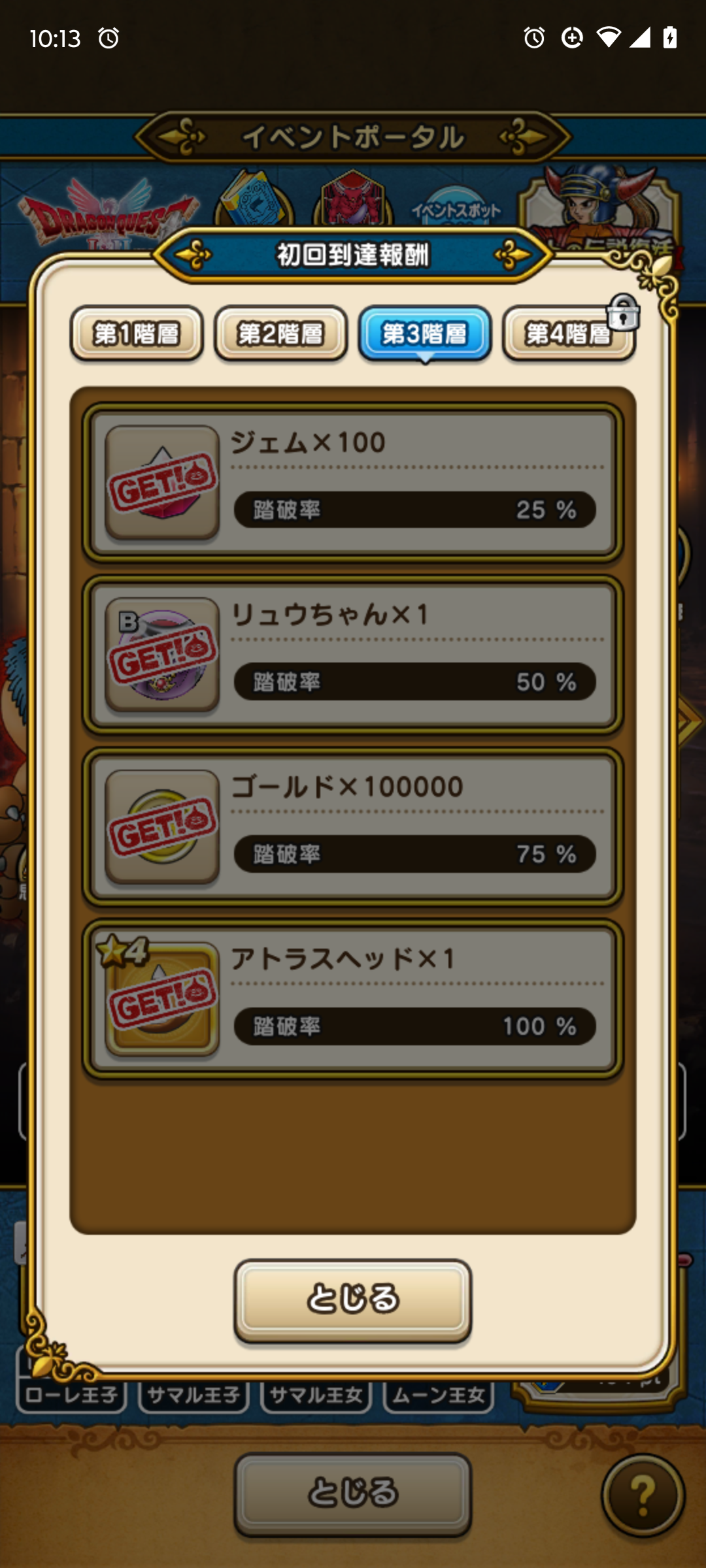Tap the 100% 踏破率 progress bar
Screen dimensions: 706x1568
pos(415,1026)
